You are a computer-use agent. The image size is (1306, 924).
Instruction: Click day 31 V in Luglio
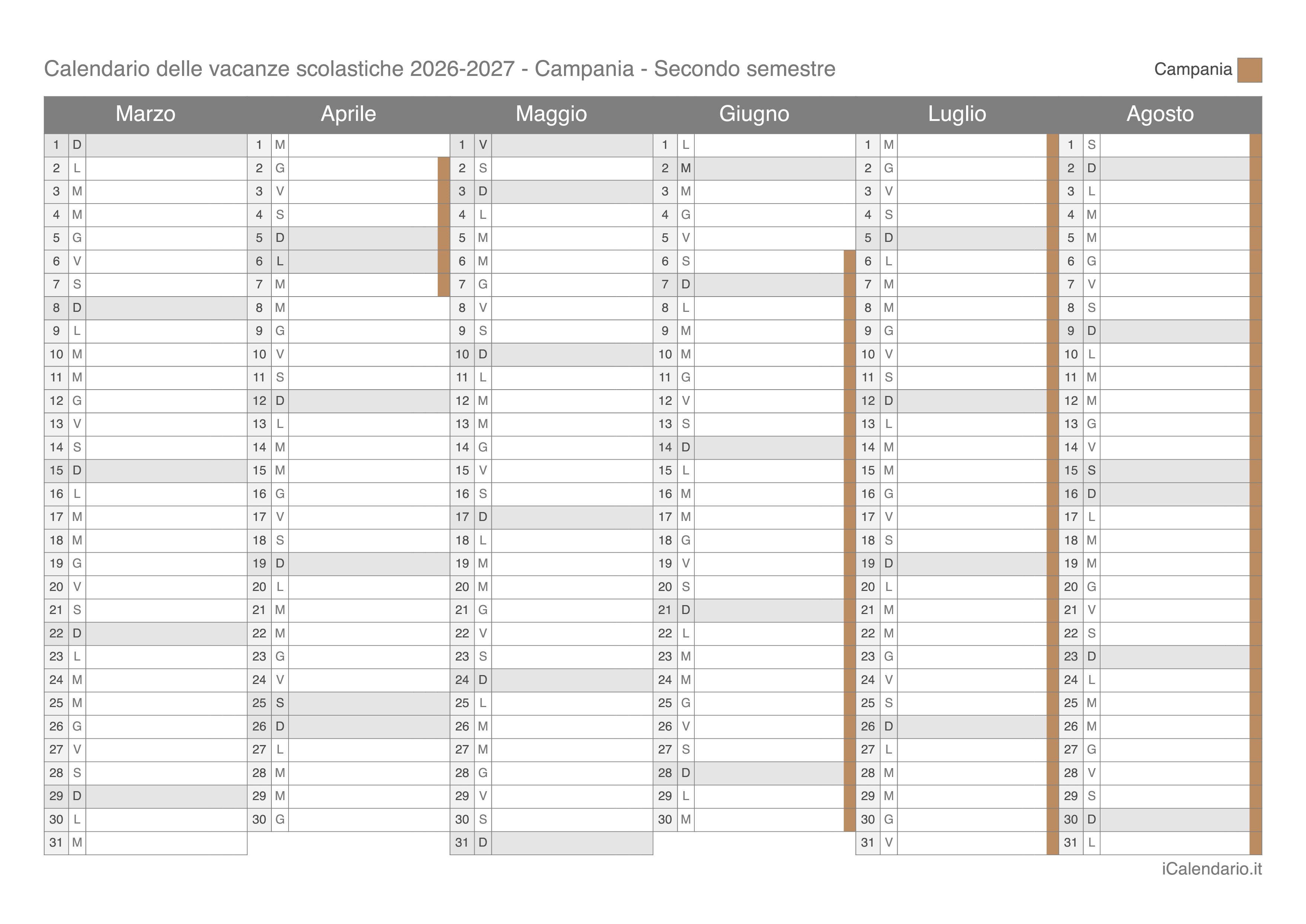pyautogui.click(x=957, y=843)
